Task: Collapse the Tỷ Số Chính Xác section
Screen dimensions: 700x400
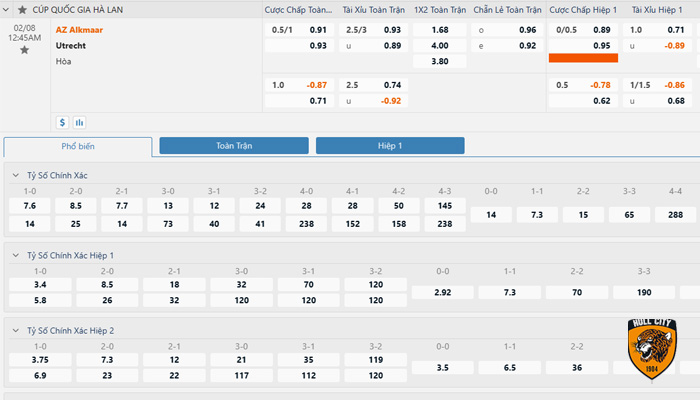Action: pos(15,175)
